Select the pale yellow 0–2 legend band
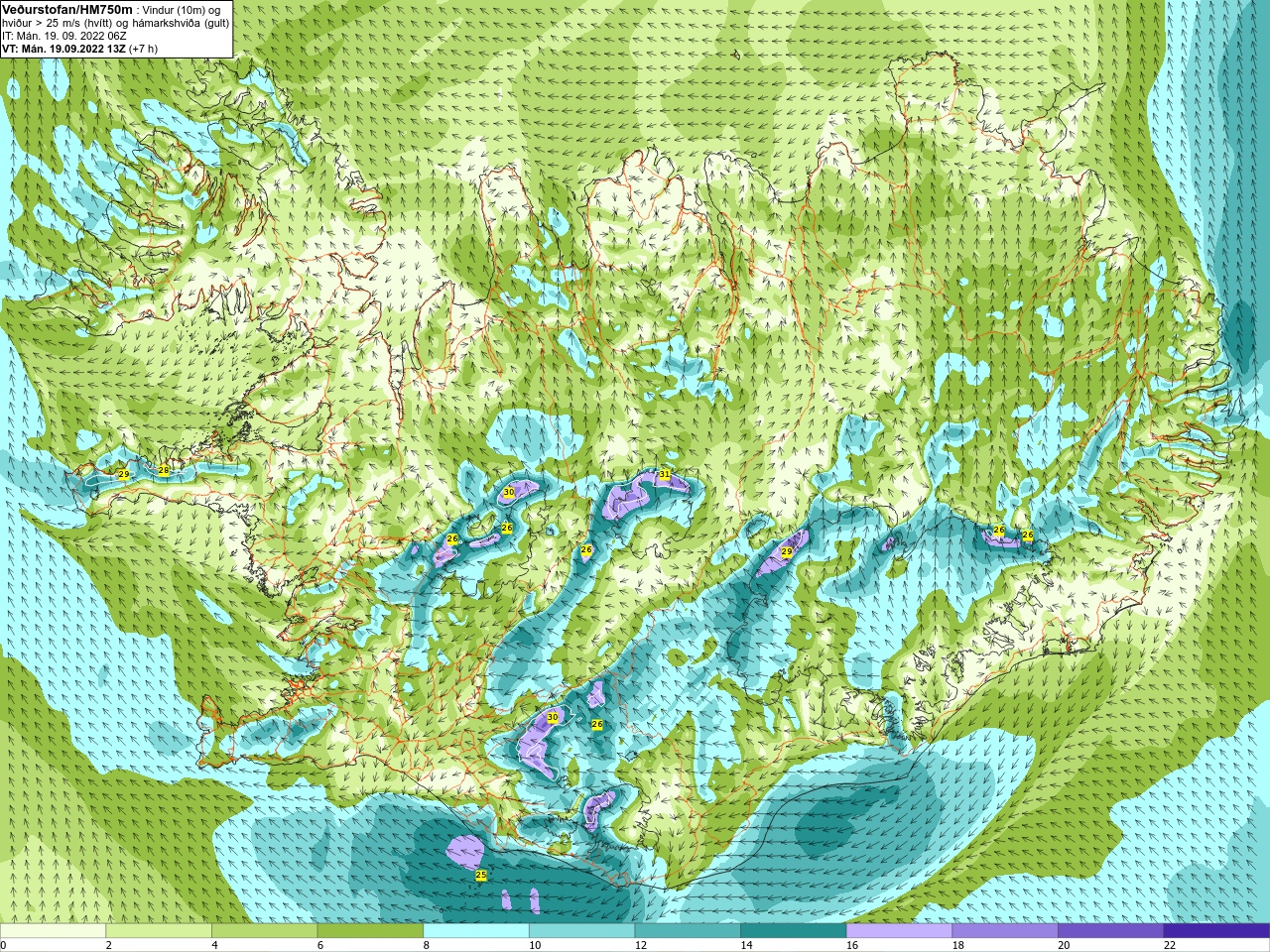This screenshot has width=1270, height=952. click(53, 931)
